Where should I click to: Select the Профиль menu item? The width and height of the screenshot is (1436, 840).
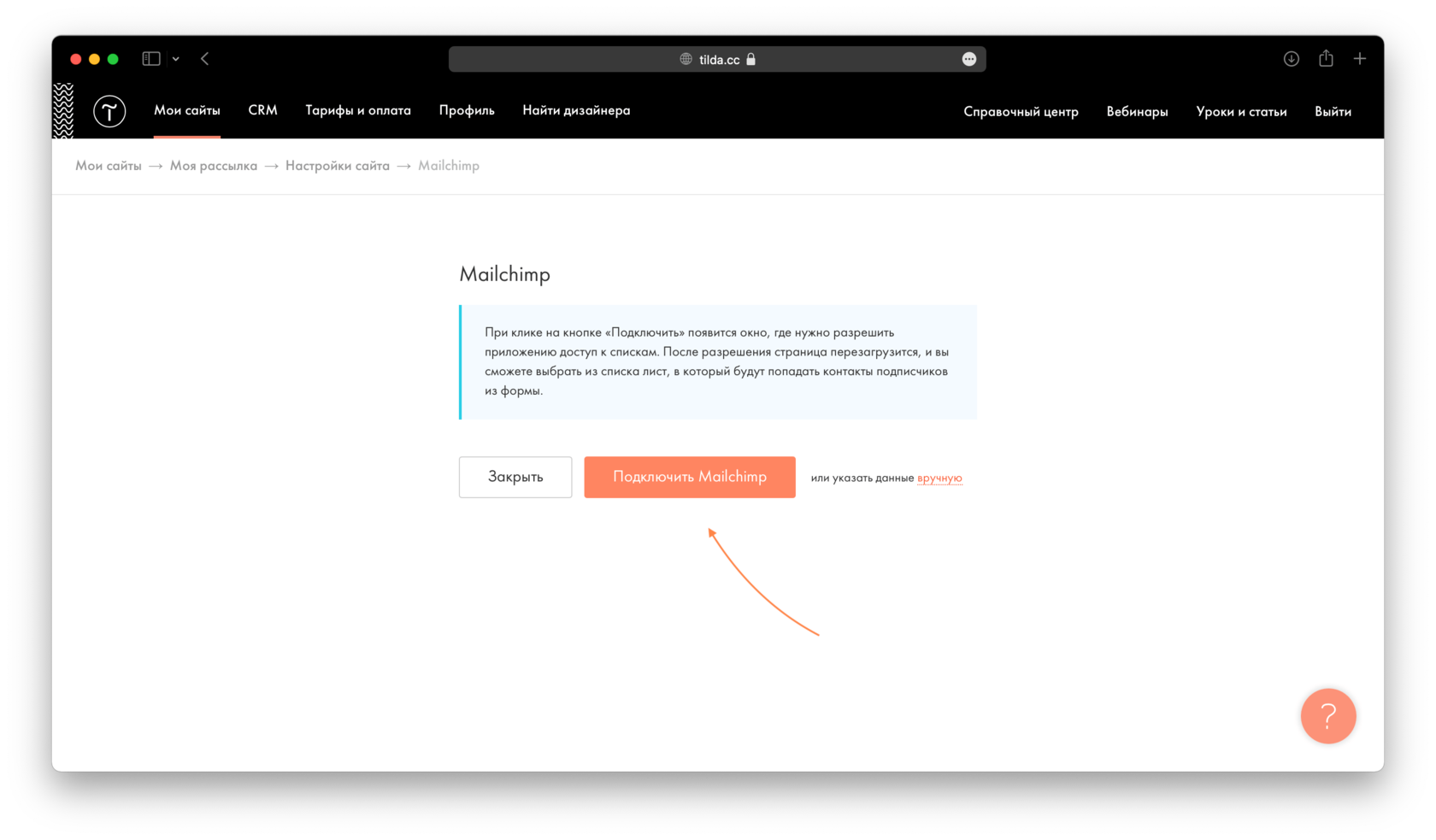pyautogui.click(x=467, y=110)
